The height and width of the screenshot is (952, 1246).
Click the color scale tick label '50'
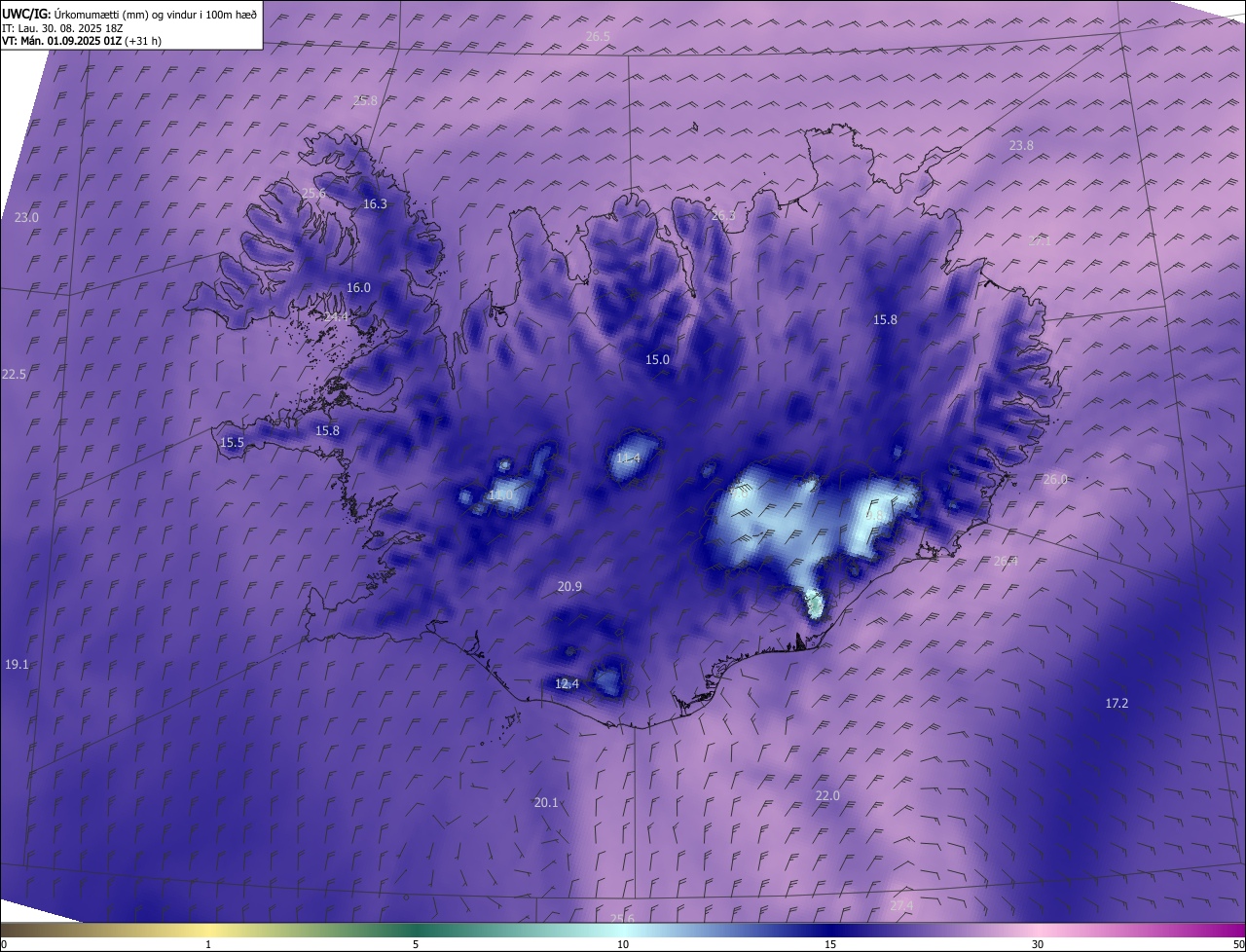pyautogui.click(x=1238, y=944)
